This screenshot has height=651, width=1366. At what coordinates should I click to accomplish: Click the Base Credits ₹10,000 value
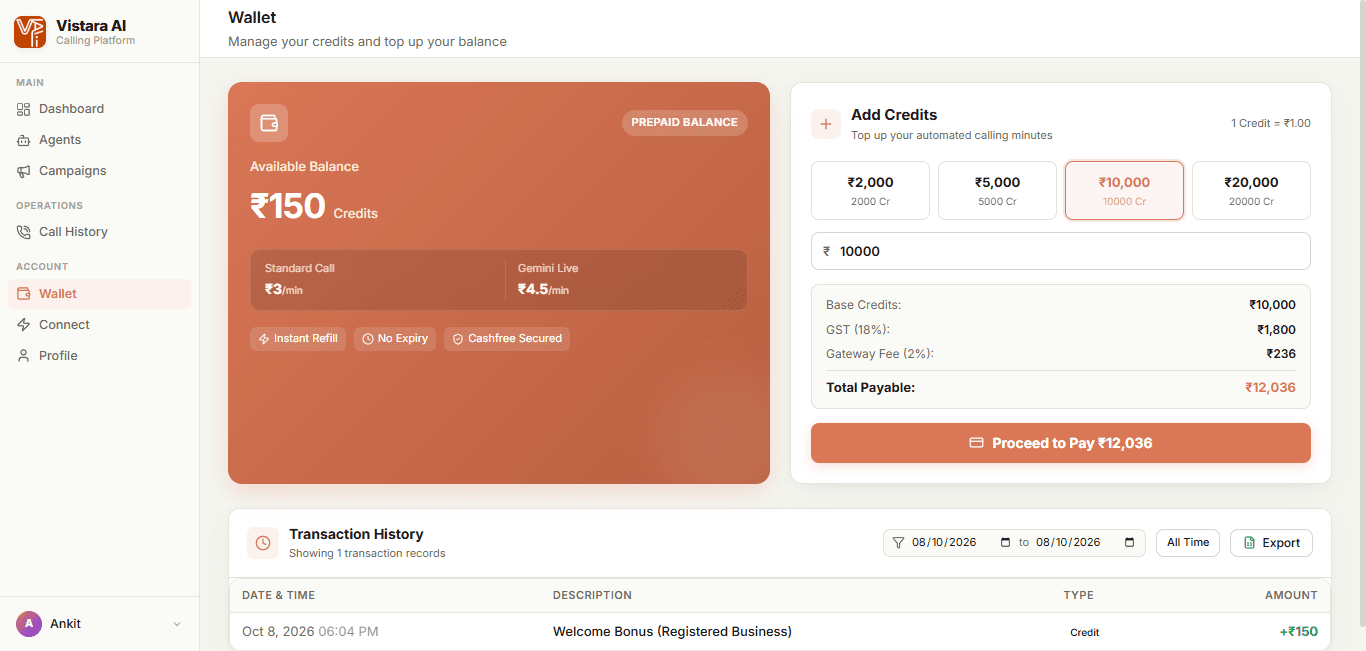[1272, 305]
